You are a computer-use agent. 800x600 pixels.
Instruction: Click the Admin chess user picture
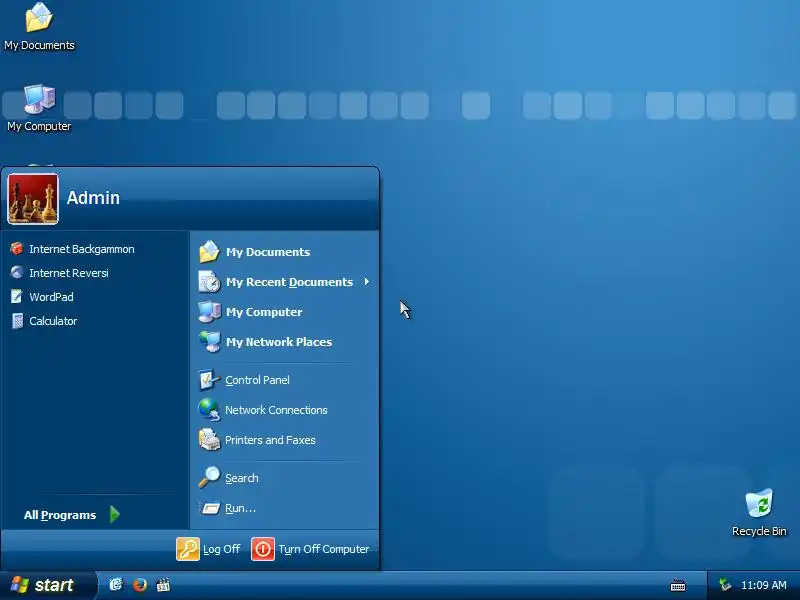coord(33,199)
